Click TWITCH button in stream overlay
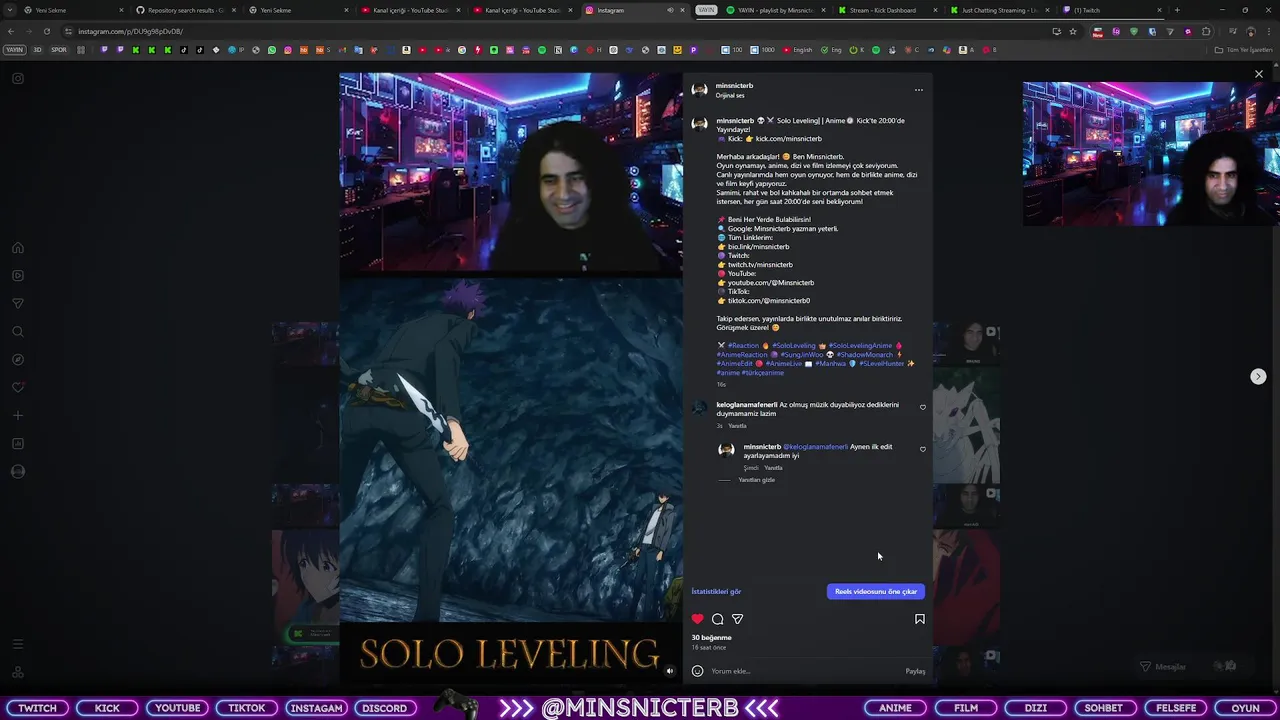 tap(37, 708)
